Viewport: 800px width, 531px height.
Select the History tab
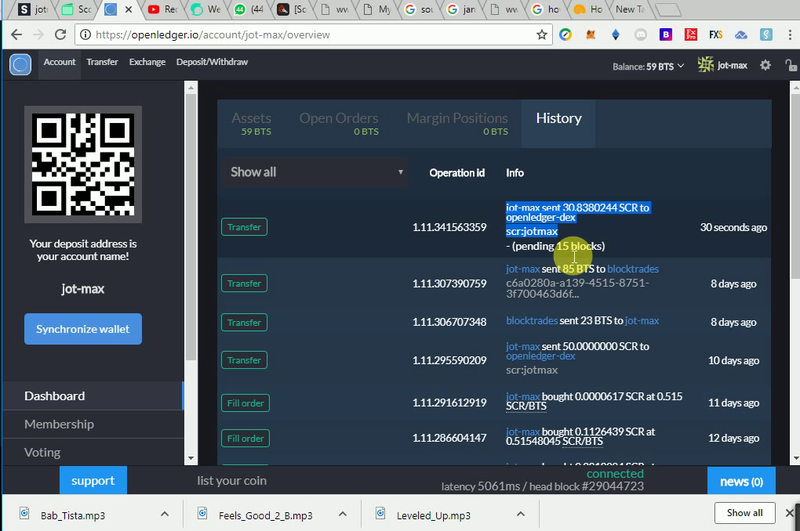[x=558, y=123]
